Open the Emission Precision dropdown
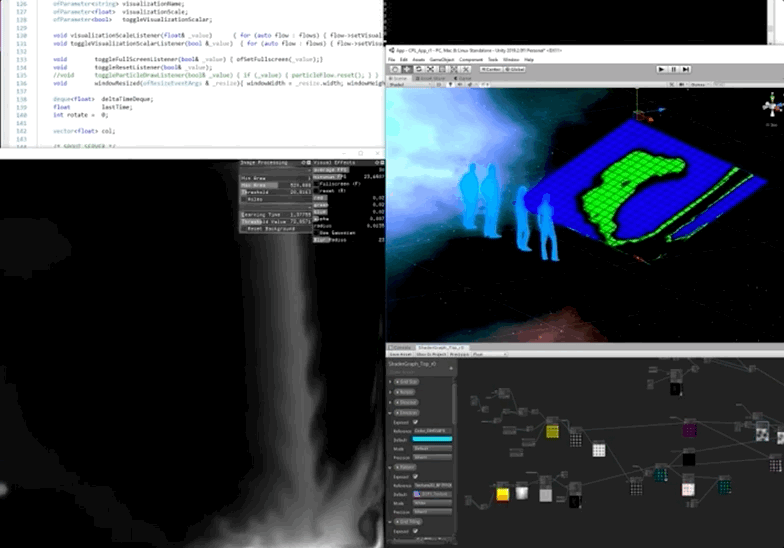The image size is (784, 548). (432, 458)
